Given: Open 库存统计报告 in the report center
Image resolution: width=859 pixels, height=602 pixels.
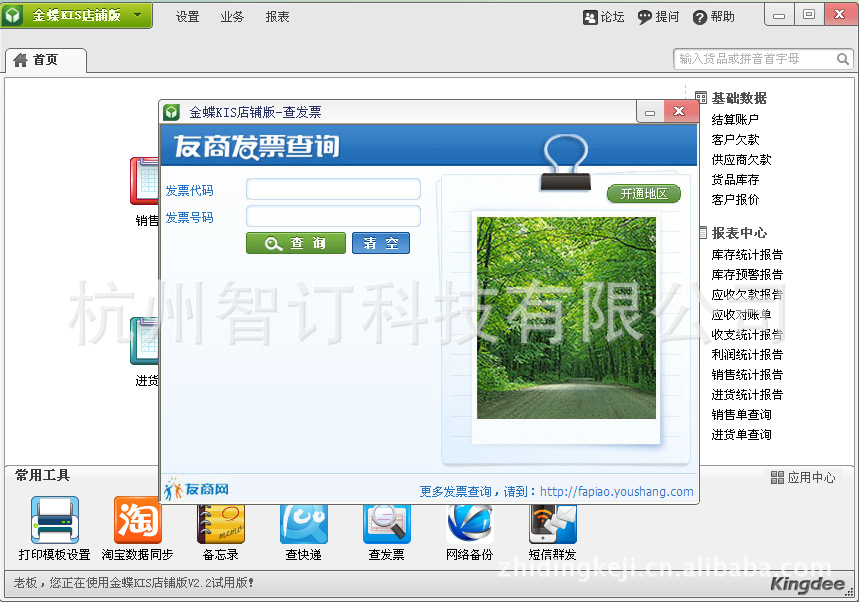Looking at the screenshot, I should point(747,255).
